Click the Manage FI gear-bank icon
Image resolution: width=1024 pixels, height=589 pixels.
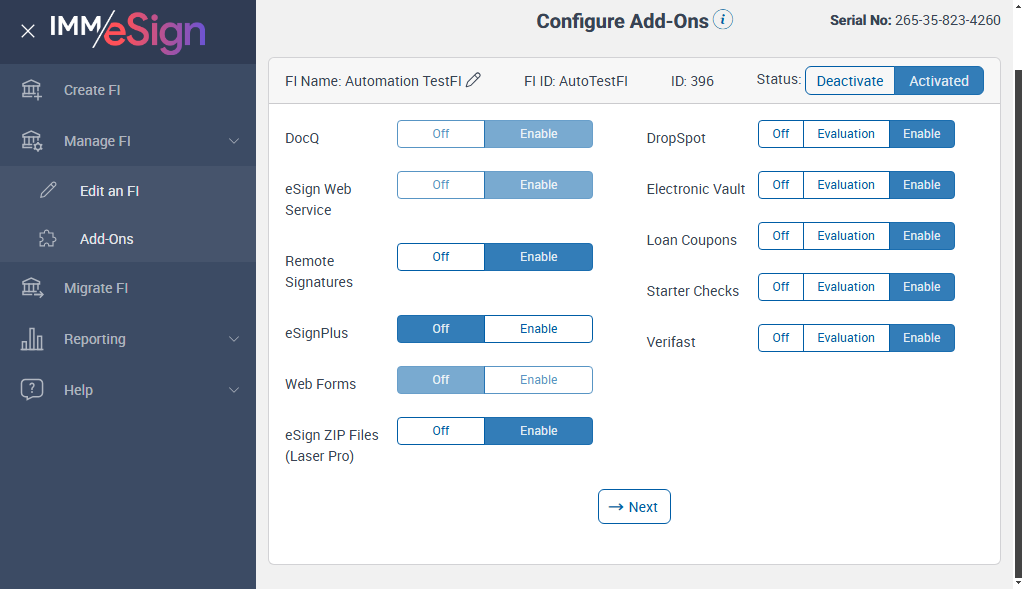pyautogui.click(x=32, y=141)
